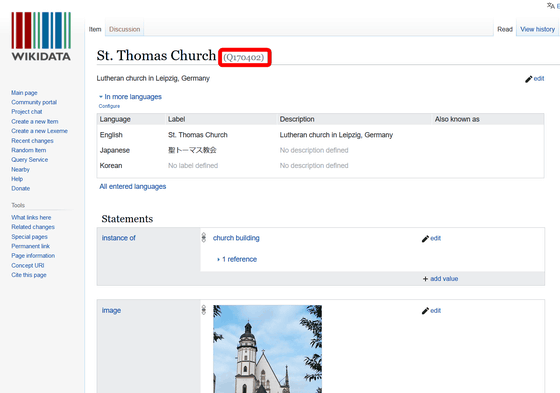Image resolution: width=560 pixels, height=393 pixels.
Task: Switch to the Item tab
Action: tap(95, 29)
